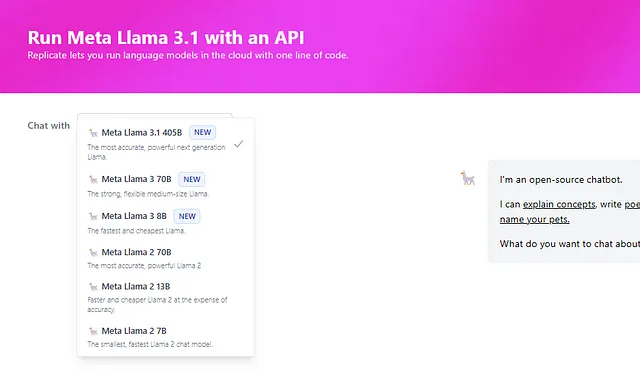Click the llama icon beside Meta Llama 2 70B
The width and height of the screenshot is (640, 384).
(93, 253)
